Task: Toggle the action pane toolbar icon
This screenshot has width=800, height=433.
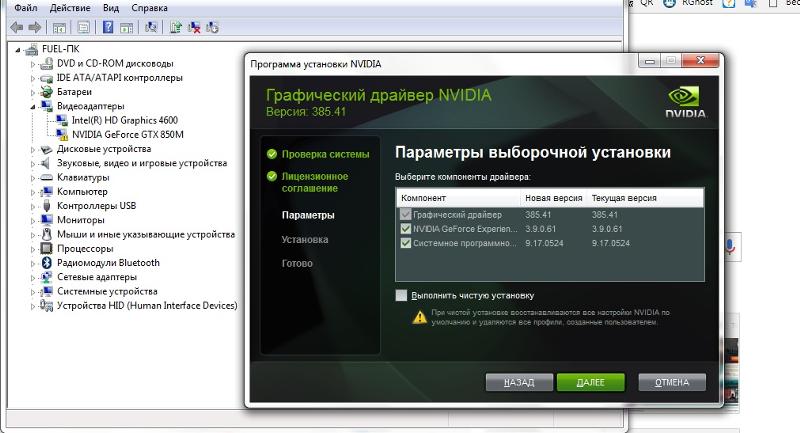Action: pyautogui.click(x=126, y=28)
